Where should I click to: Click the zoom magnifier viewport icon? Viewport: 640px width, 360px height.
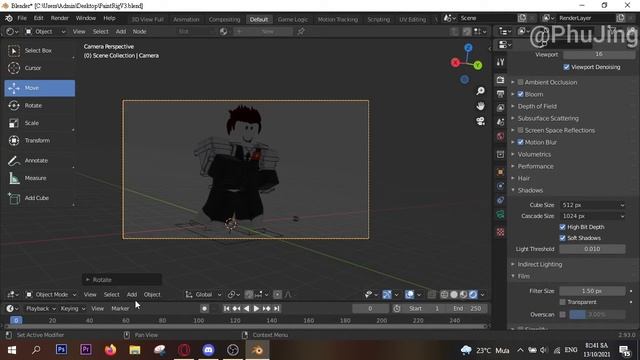pyautogui.click(x=481, y=91)
